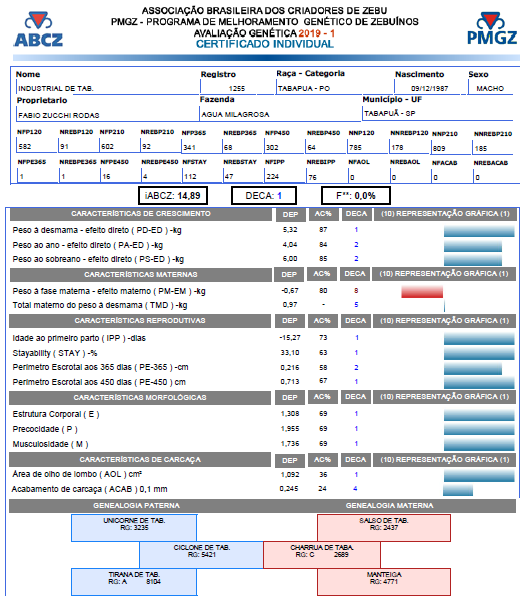
Task: Click the red bar for Peso à fase materna
Action: (422, 292)
